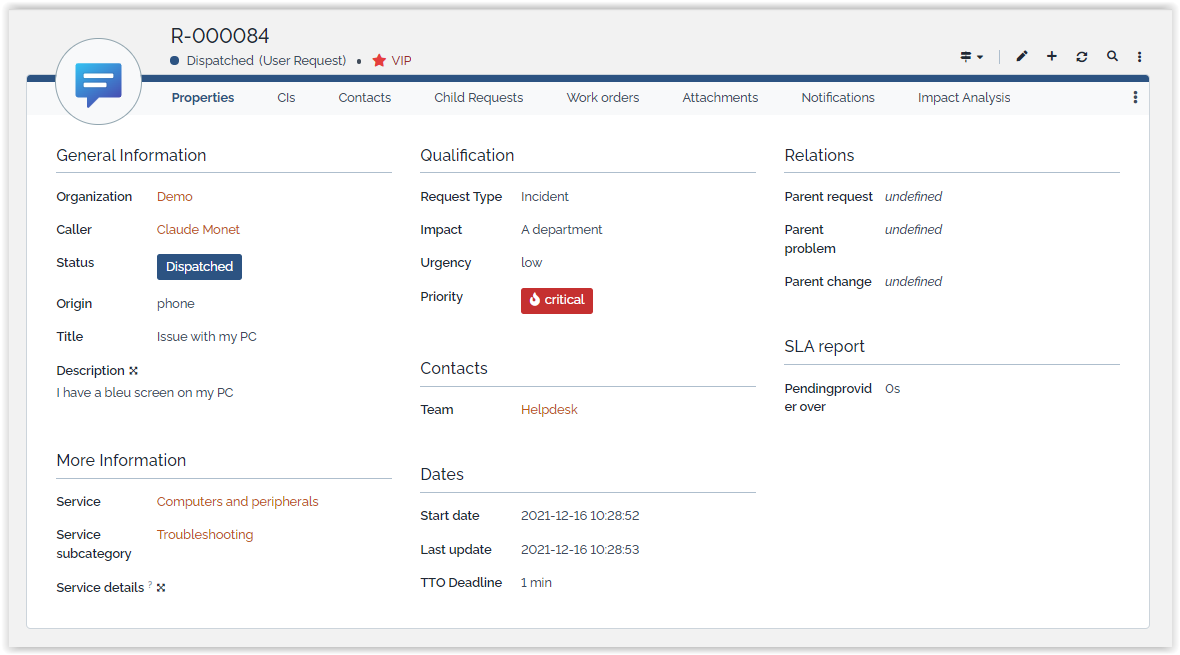Open tab bar overflow menu
The width and height of the screenshot is (1180, 655).
pyautogui.click(x=1134, y=98)
